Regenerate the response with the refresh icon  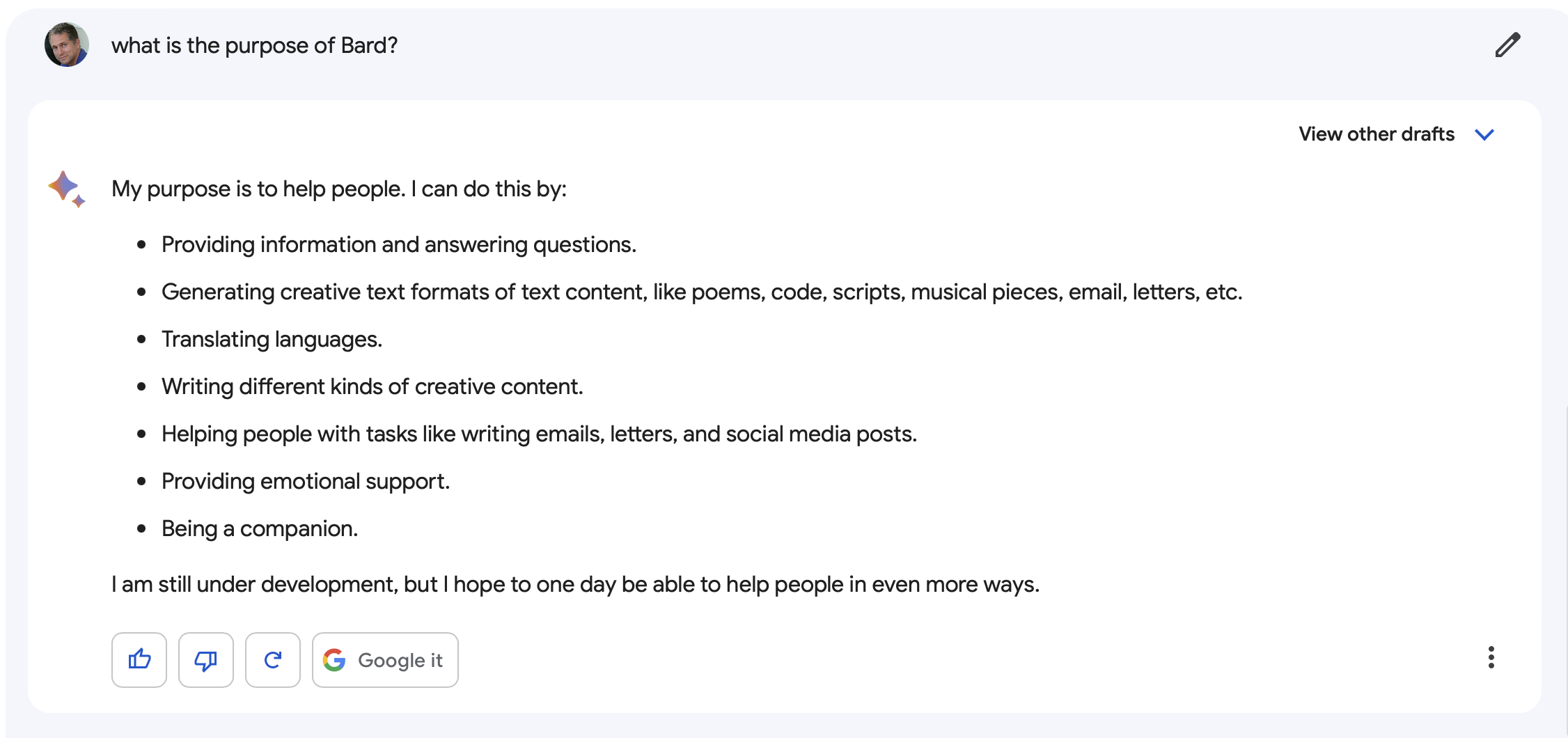point(273,659)
